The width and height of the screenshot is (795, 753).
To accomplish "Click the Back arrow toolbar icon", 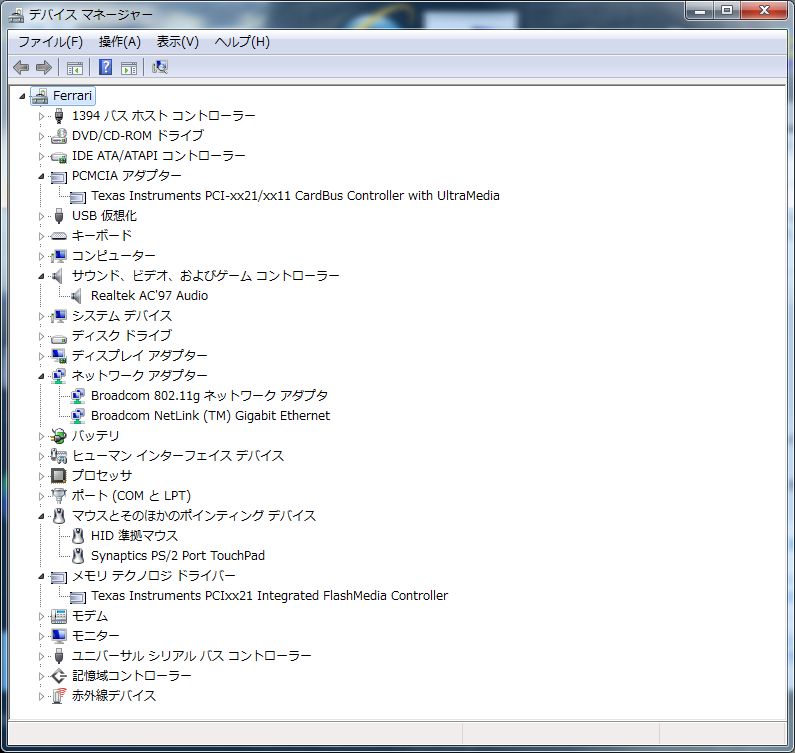I will [x=21, y=67].
